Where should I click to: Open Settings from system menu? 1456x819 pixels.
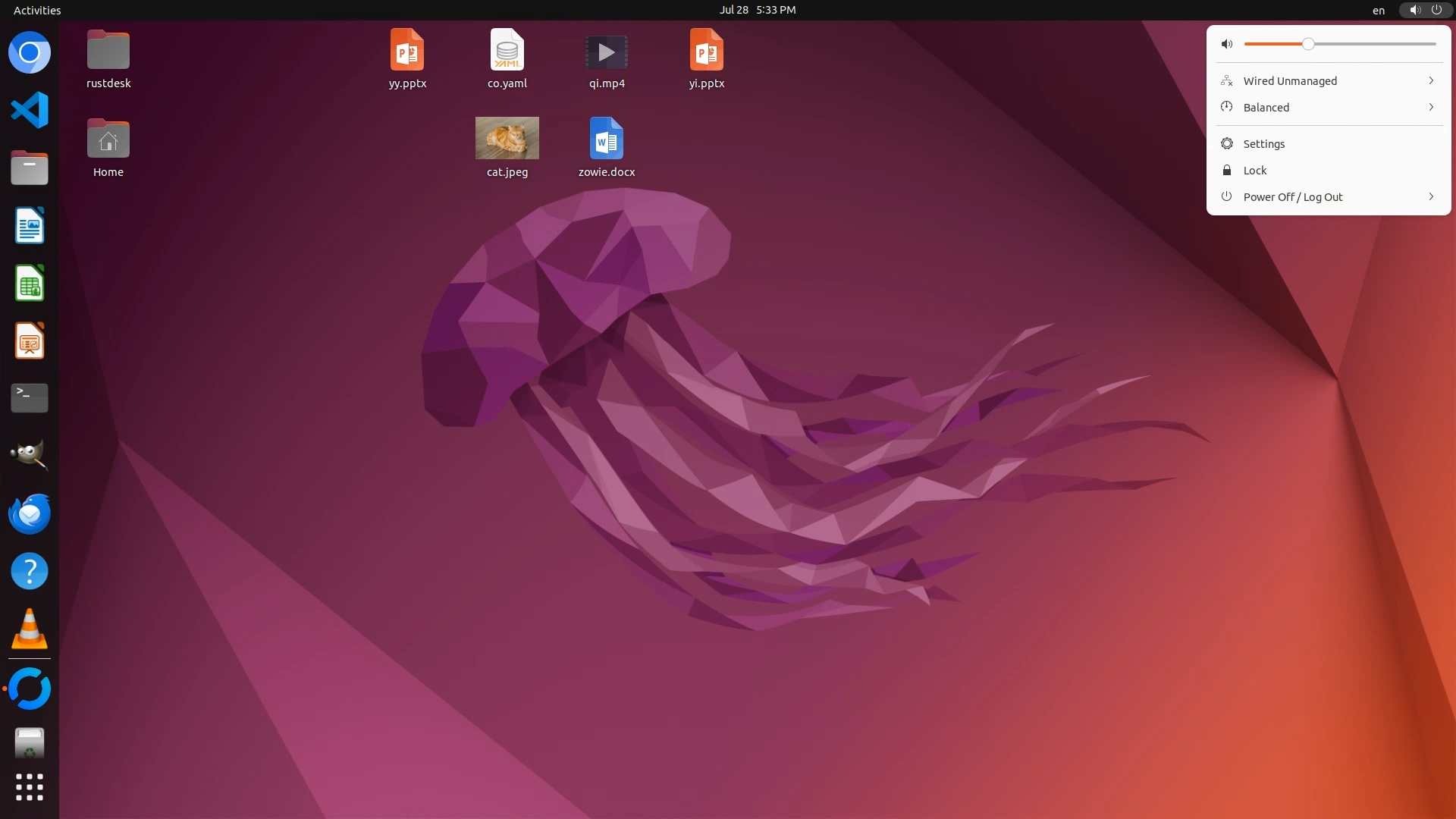click(1263, 143)
